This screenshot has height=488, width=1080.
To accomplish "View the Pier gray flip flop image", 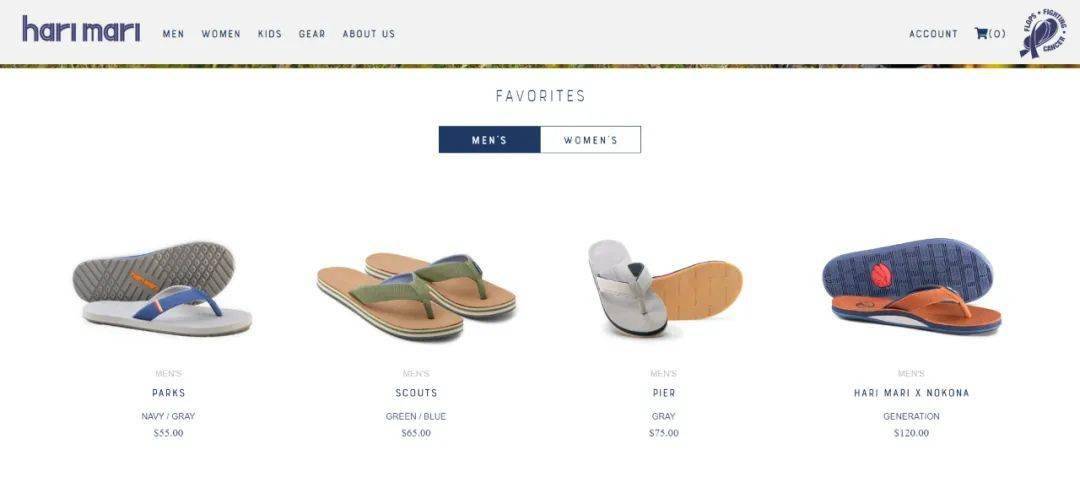I will [665, 288].
